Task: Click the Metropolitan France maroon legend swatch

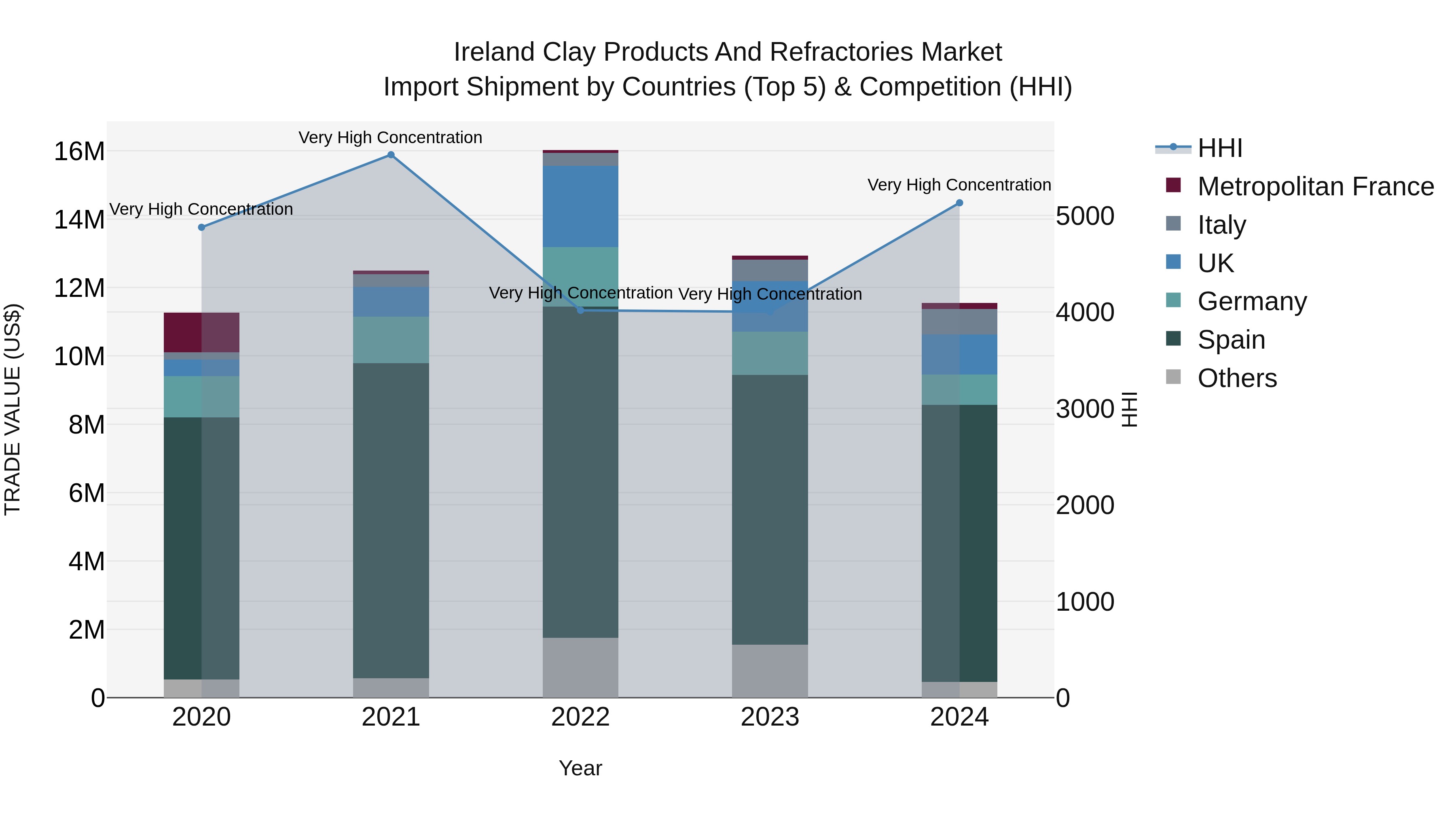Action: (1173, 185)
